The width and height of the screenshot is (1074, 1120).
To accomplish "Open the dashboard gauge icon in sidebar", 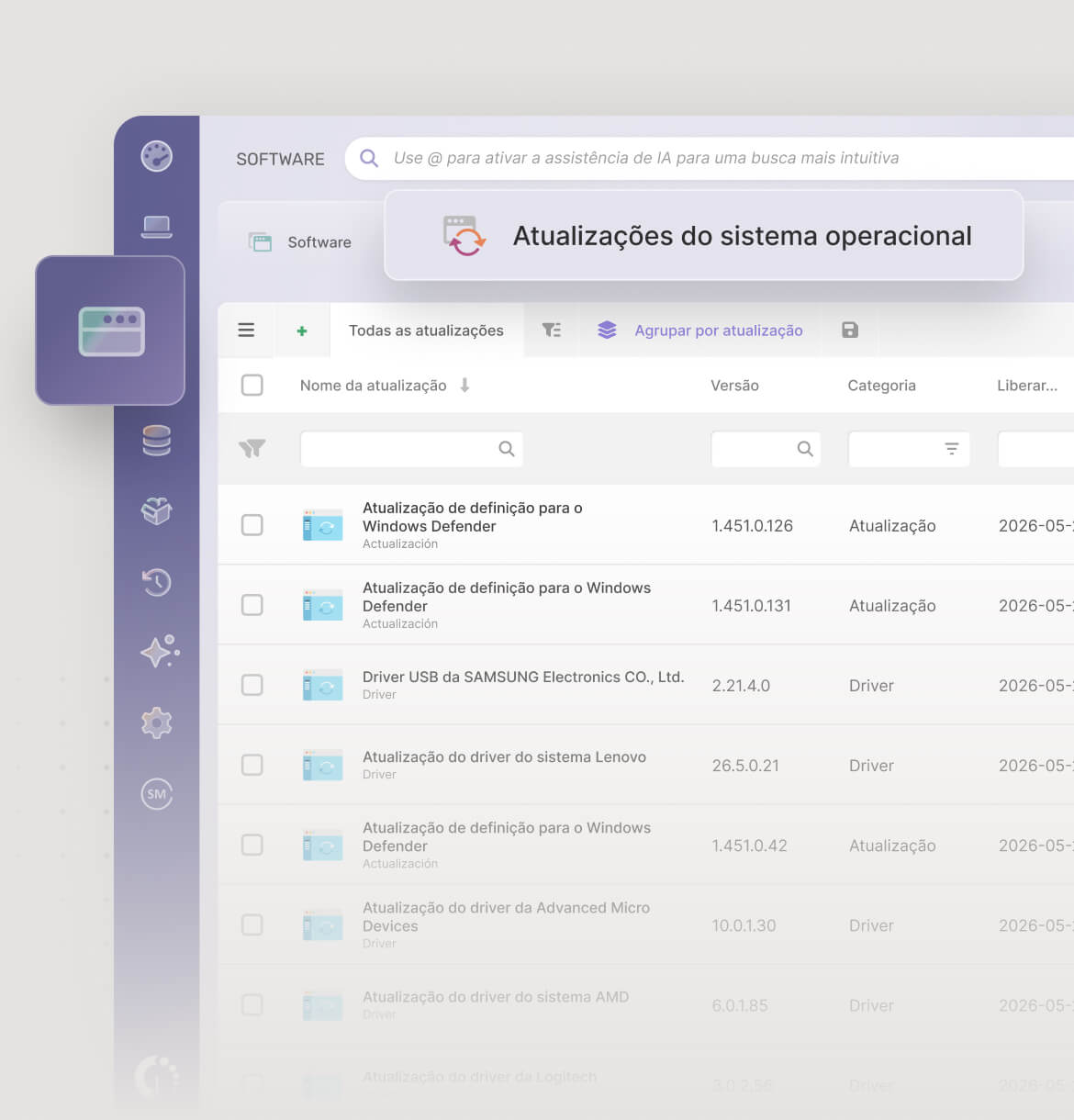I will click(x=157, y=156).
